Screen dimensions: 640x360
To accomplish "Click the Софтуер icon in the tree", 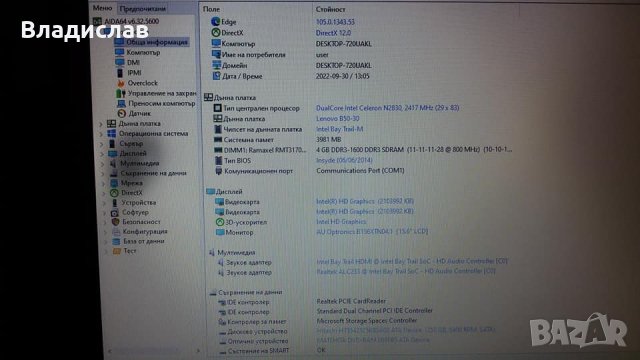I will [115, 213].
